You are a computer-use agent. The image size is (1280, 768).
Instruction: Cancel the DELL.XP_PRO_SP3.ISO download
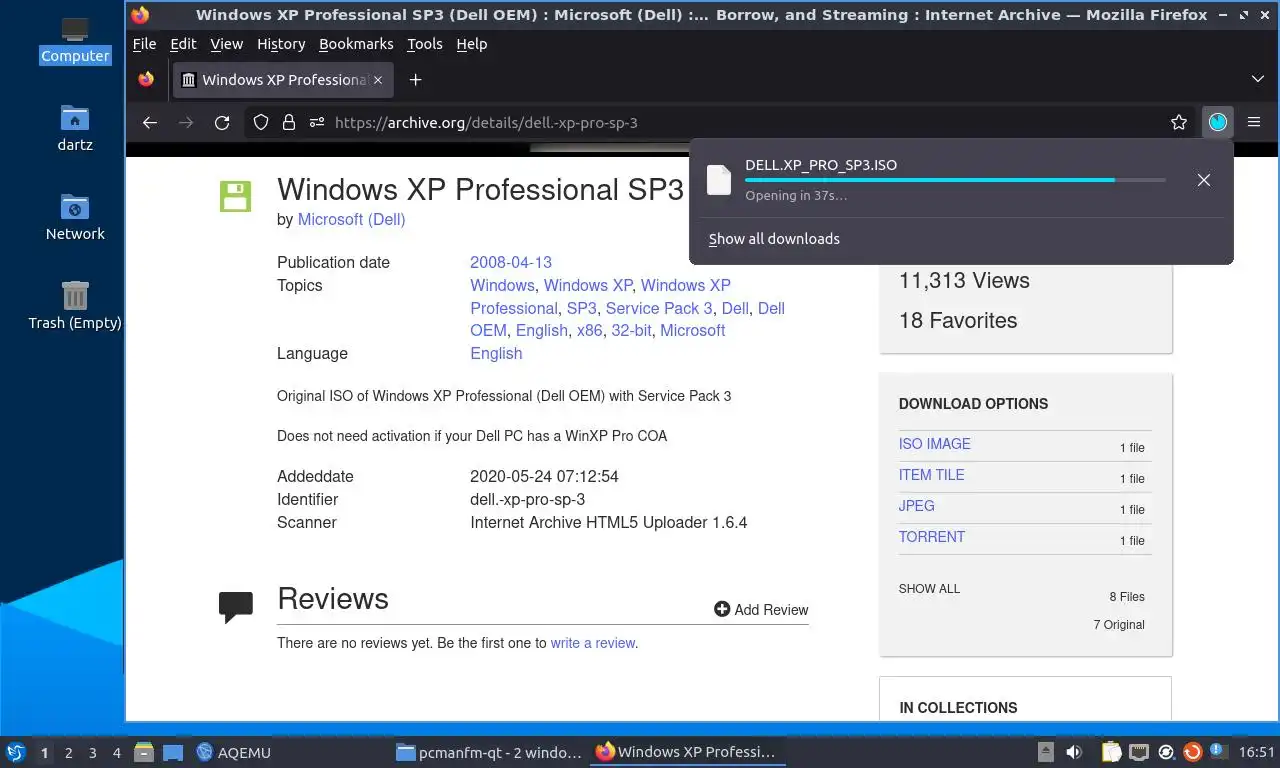coord(1204,180)
